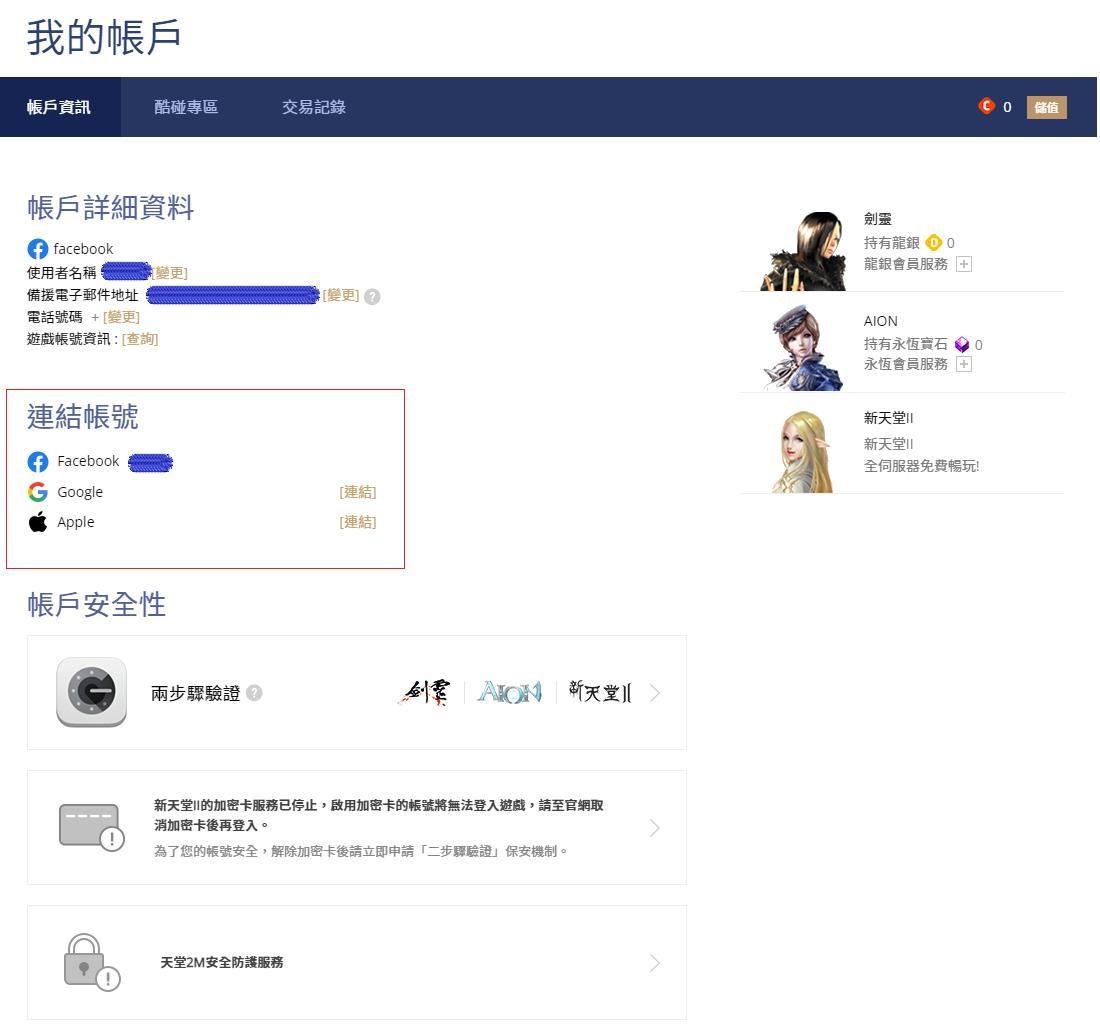Select the Google icon under 連結帳號
The image size is (1100, 1024).
click(x=38, y=491)
